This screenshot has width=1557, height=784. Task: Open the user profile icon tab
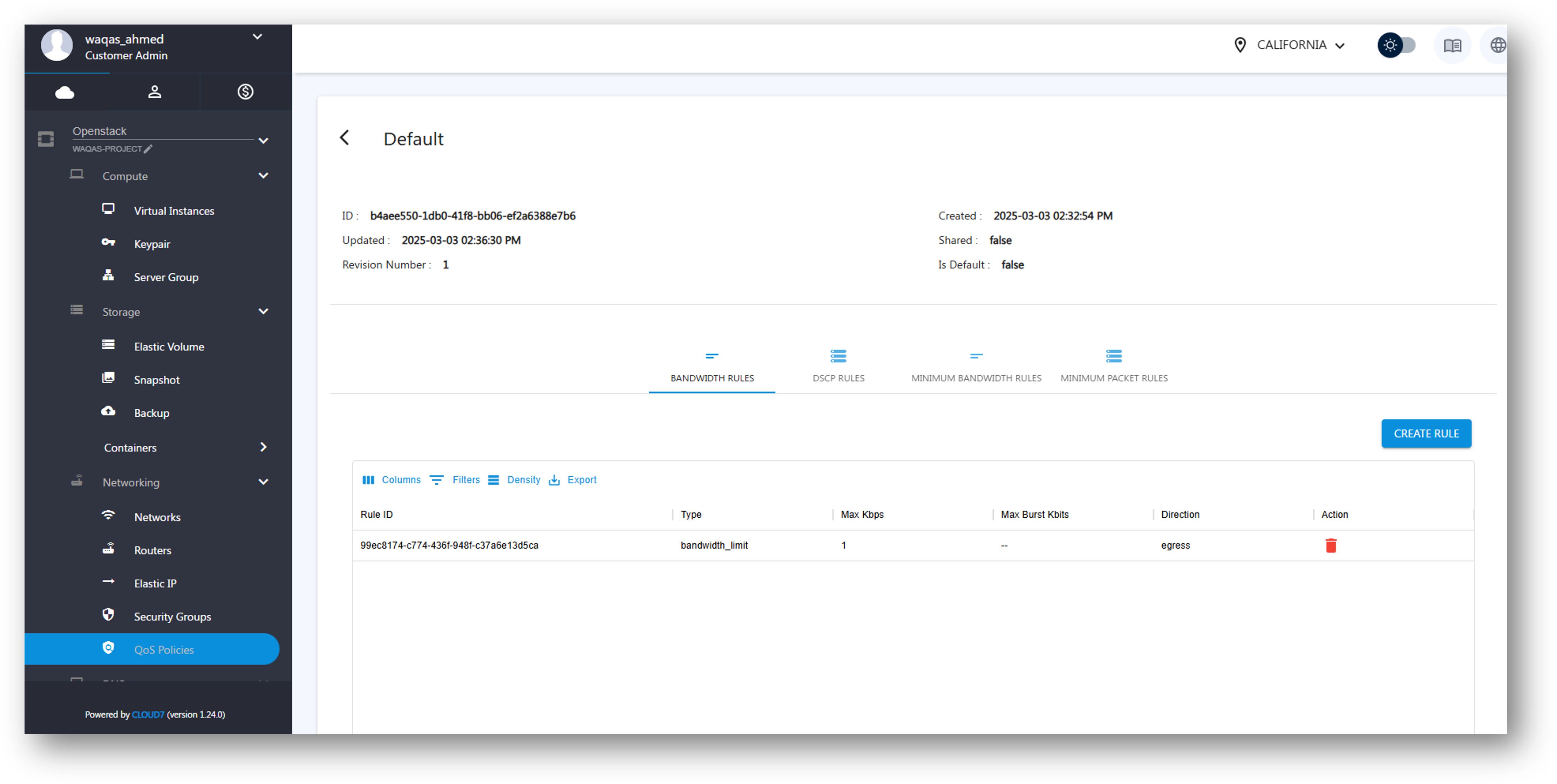[155, 91]
